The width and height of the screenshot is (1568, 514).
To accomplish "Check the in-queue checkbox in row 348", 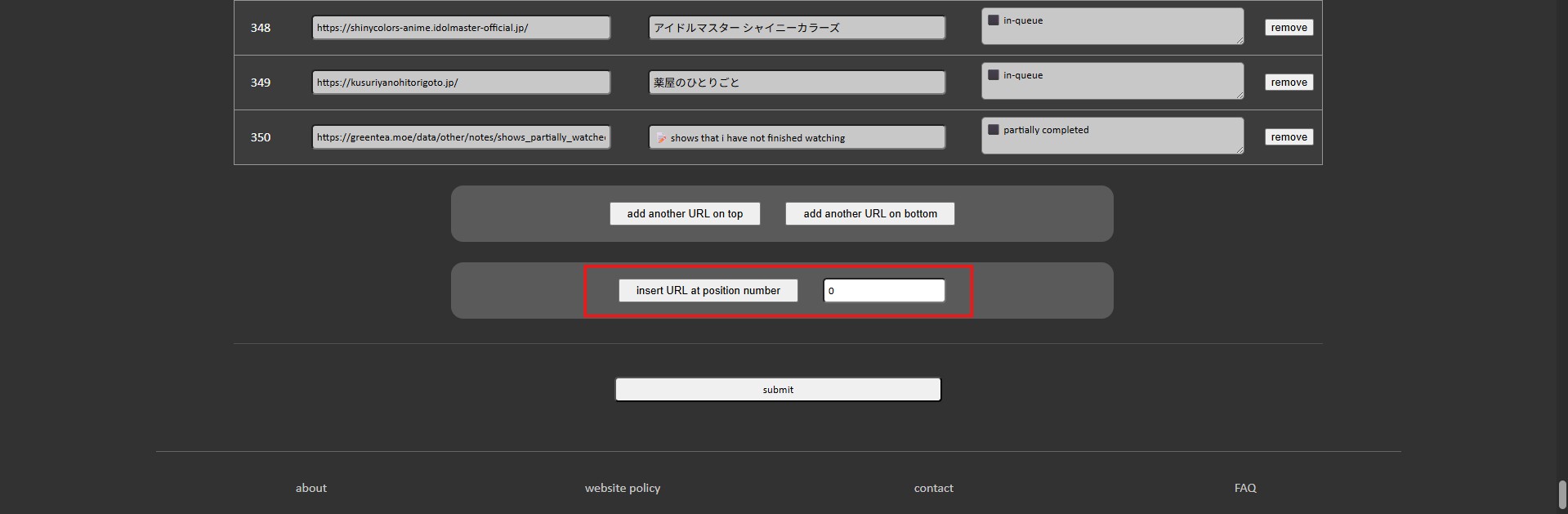I will (993, 20).
